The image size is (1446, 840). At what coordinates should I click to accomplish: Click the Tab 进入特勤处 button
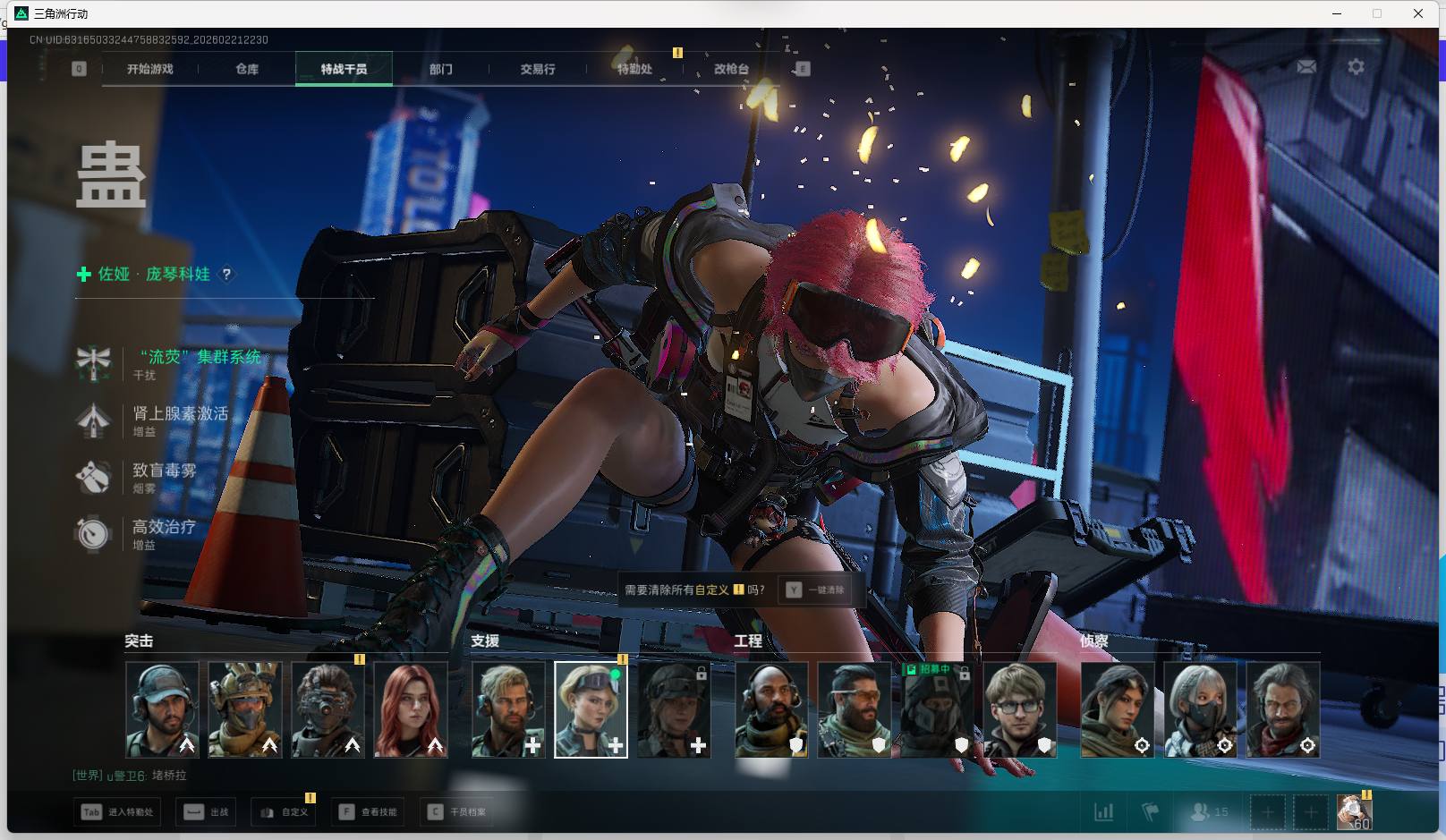pyautogui.click(x=117, y=812)
